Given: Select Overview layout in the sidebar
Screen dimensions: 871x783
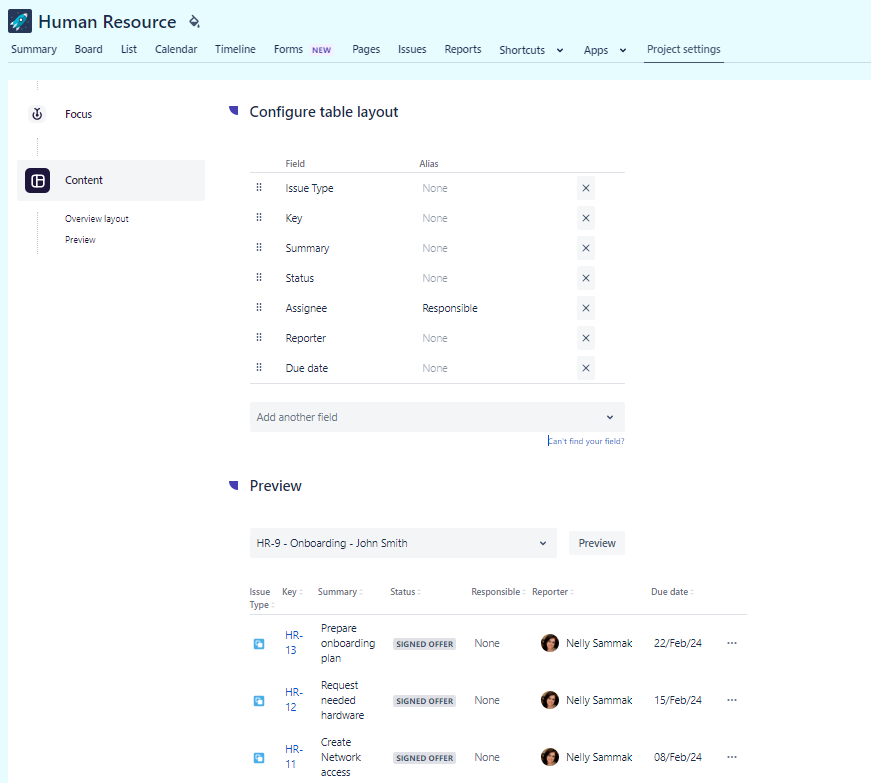Looking at the screenshot, I should pyautogui.click(x=97, y=219).
